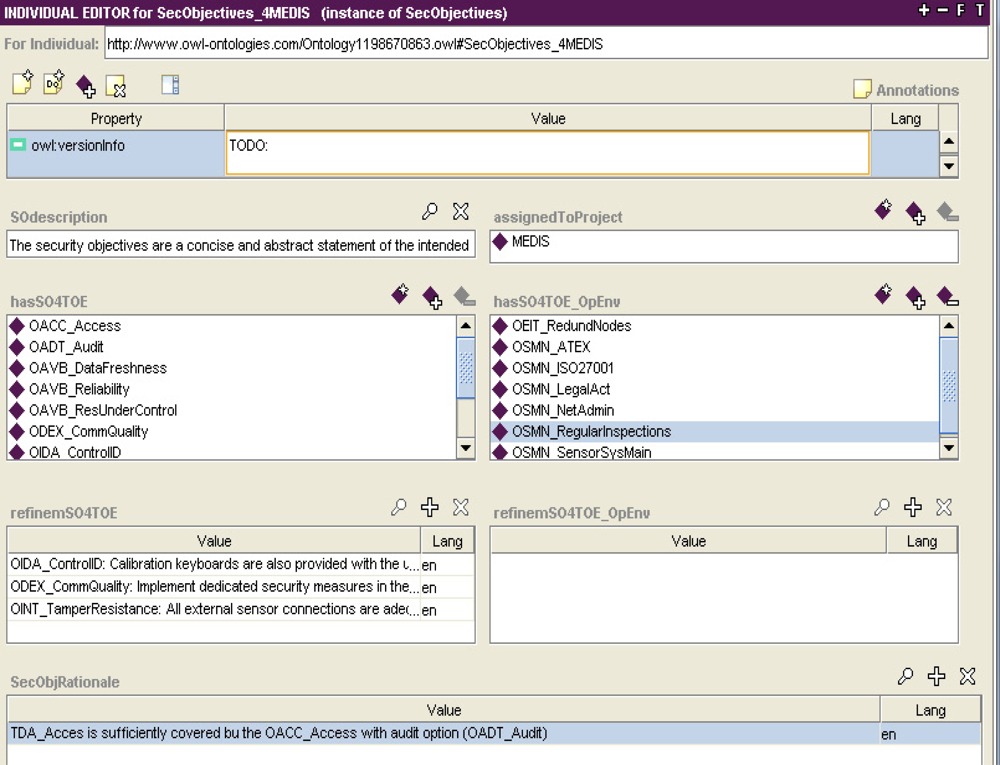
Task: Click the create annotation value icon
Action: click(x=22, y=85)
